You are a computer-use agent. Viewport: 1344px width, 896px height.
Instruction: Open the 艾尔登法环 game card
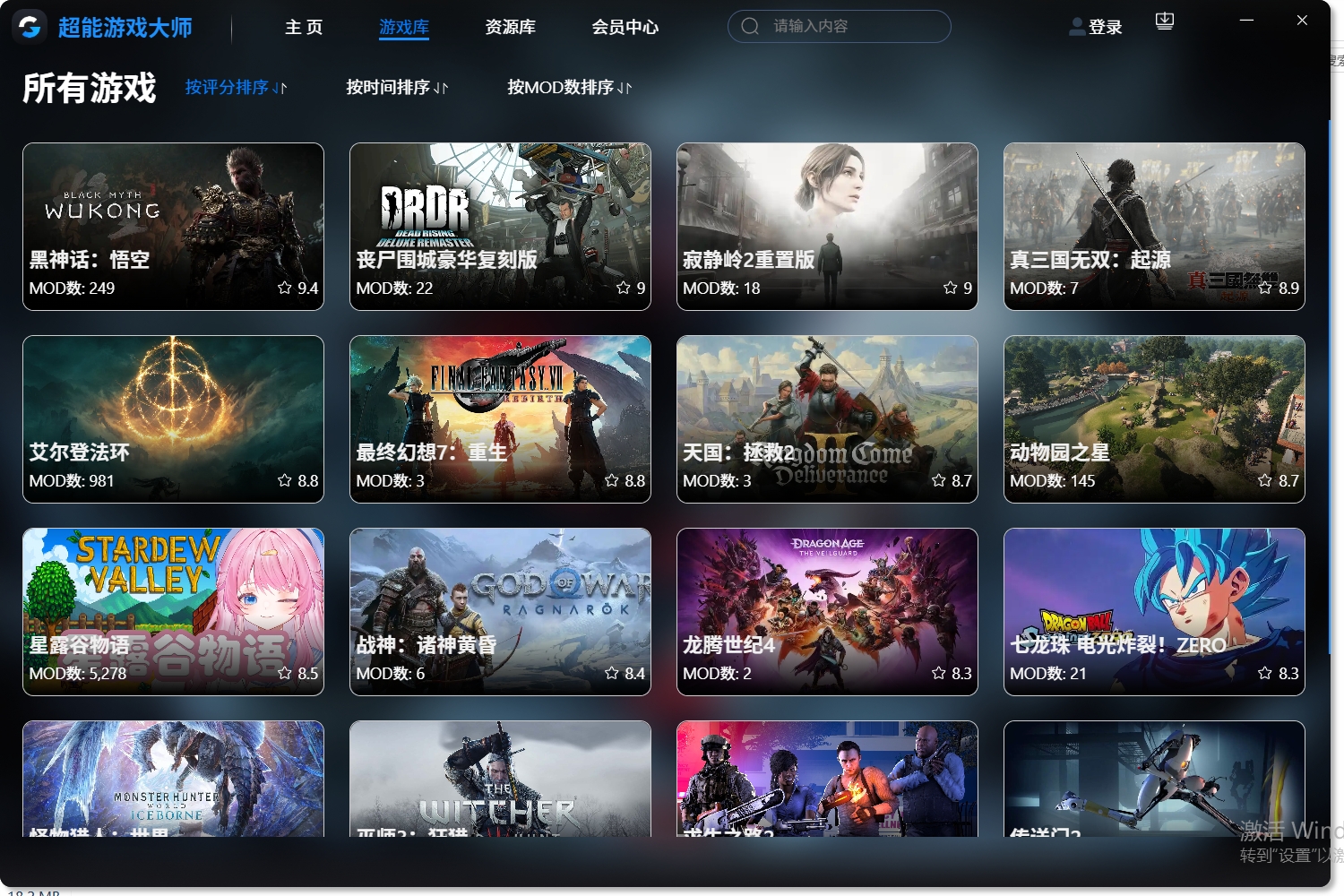tap(173, 419)
